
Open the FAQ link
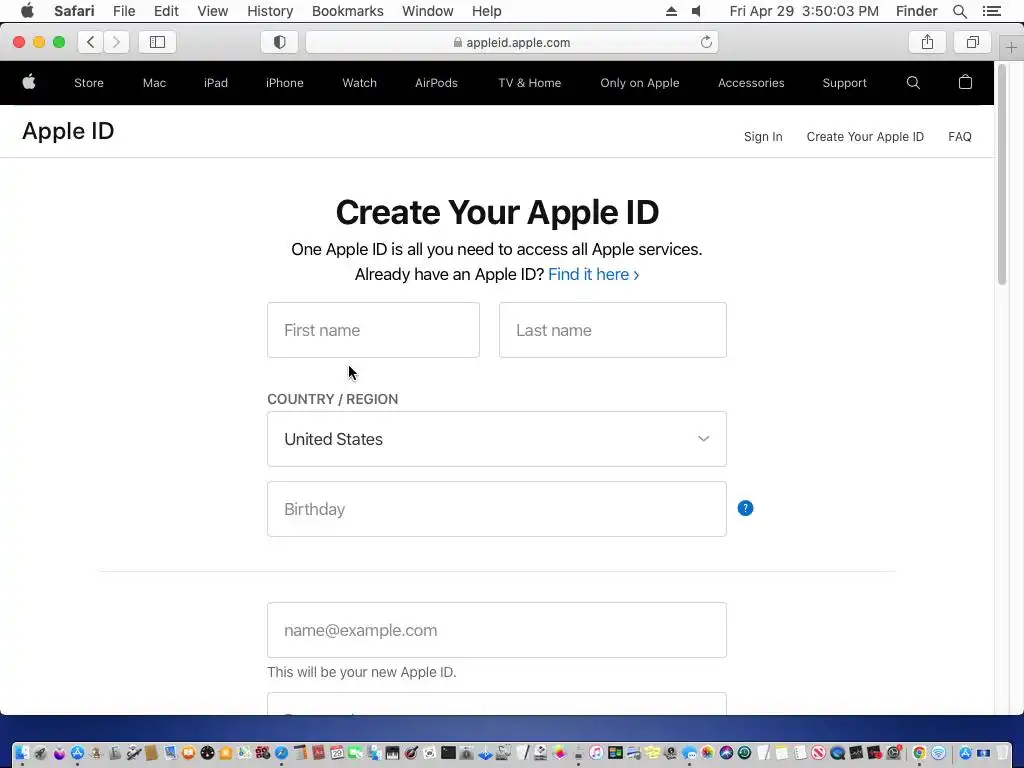tap(959, 136)
